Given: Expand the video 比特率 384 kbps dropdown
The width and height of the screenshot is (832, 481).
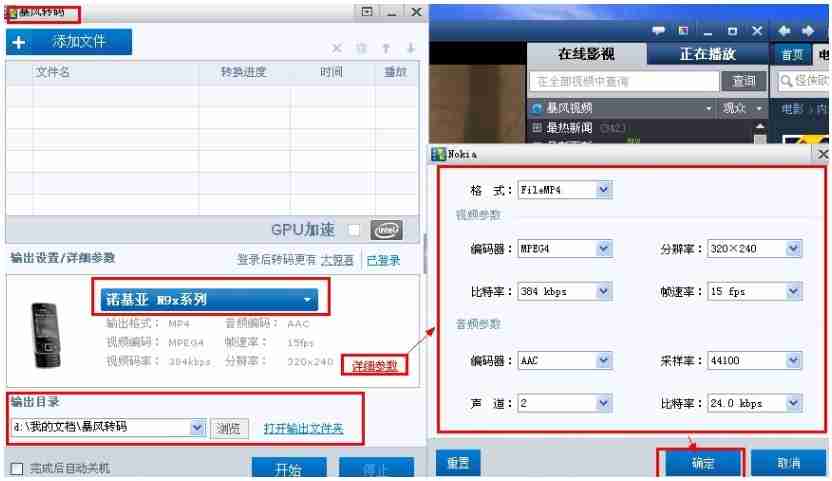Looking at the screenshot, I should point(603,291).
